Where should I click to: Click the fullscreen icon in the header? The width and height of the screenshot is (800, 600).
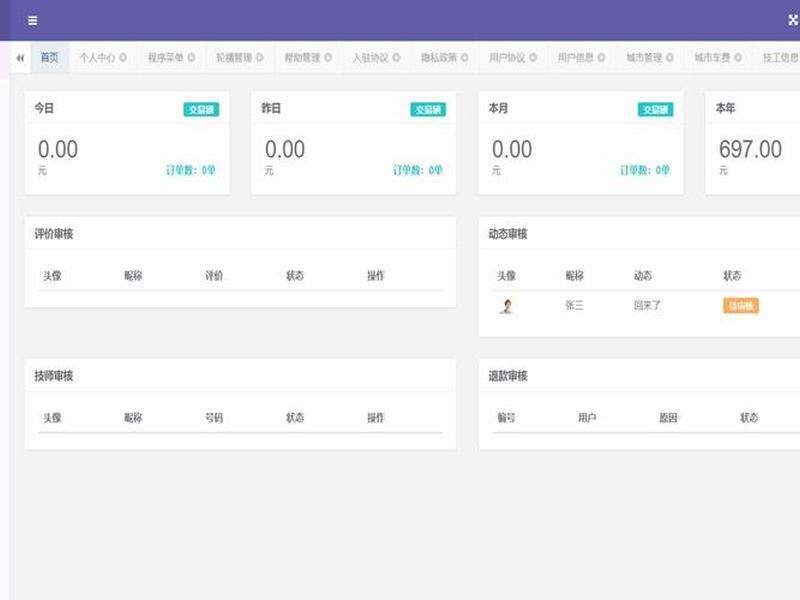click(794, 20)
